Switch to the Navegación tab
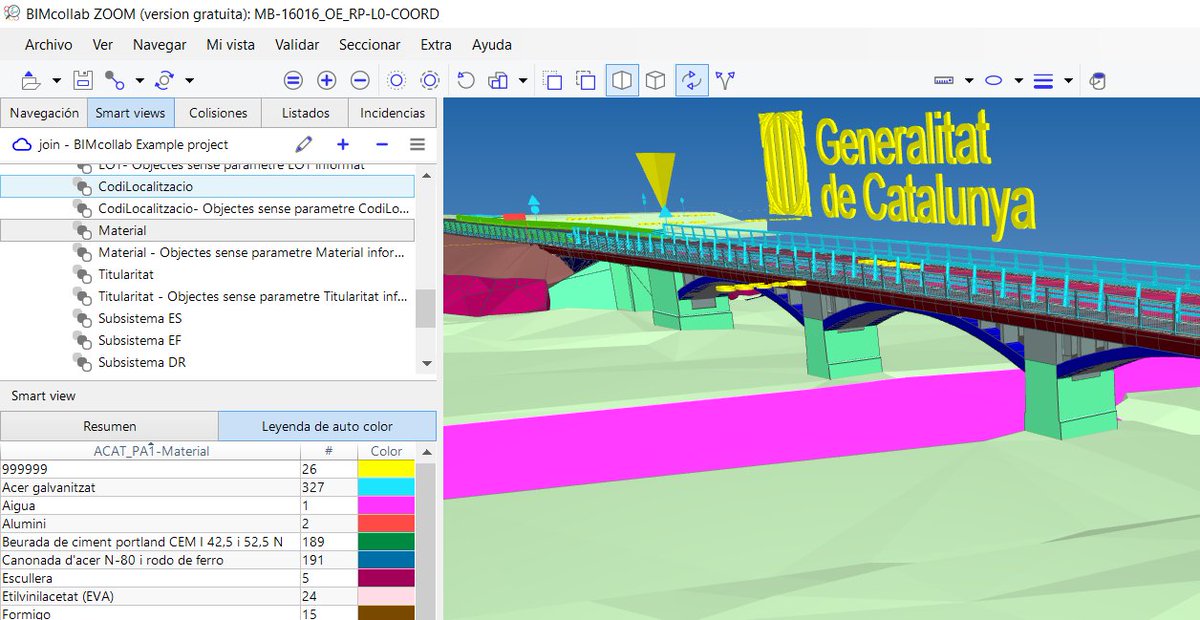 tap(44, 113)
